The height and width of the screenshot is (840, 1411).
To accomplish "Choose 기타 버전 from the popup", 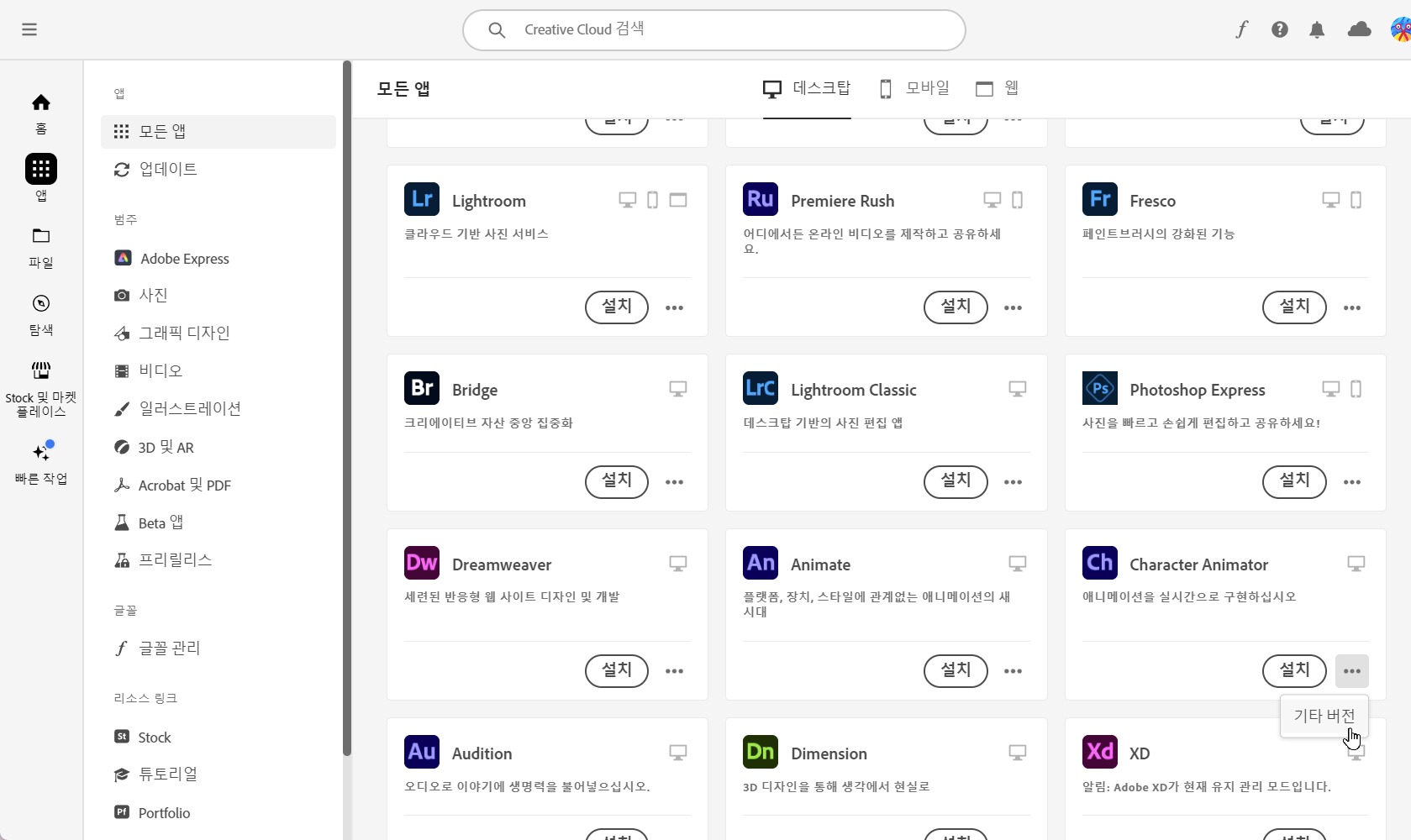I will click(x=1324, y=716).
